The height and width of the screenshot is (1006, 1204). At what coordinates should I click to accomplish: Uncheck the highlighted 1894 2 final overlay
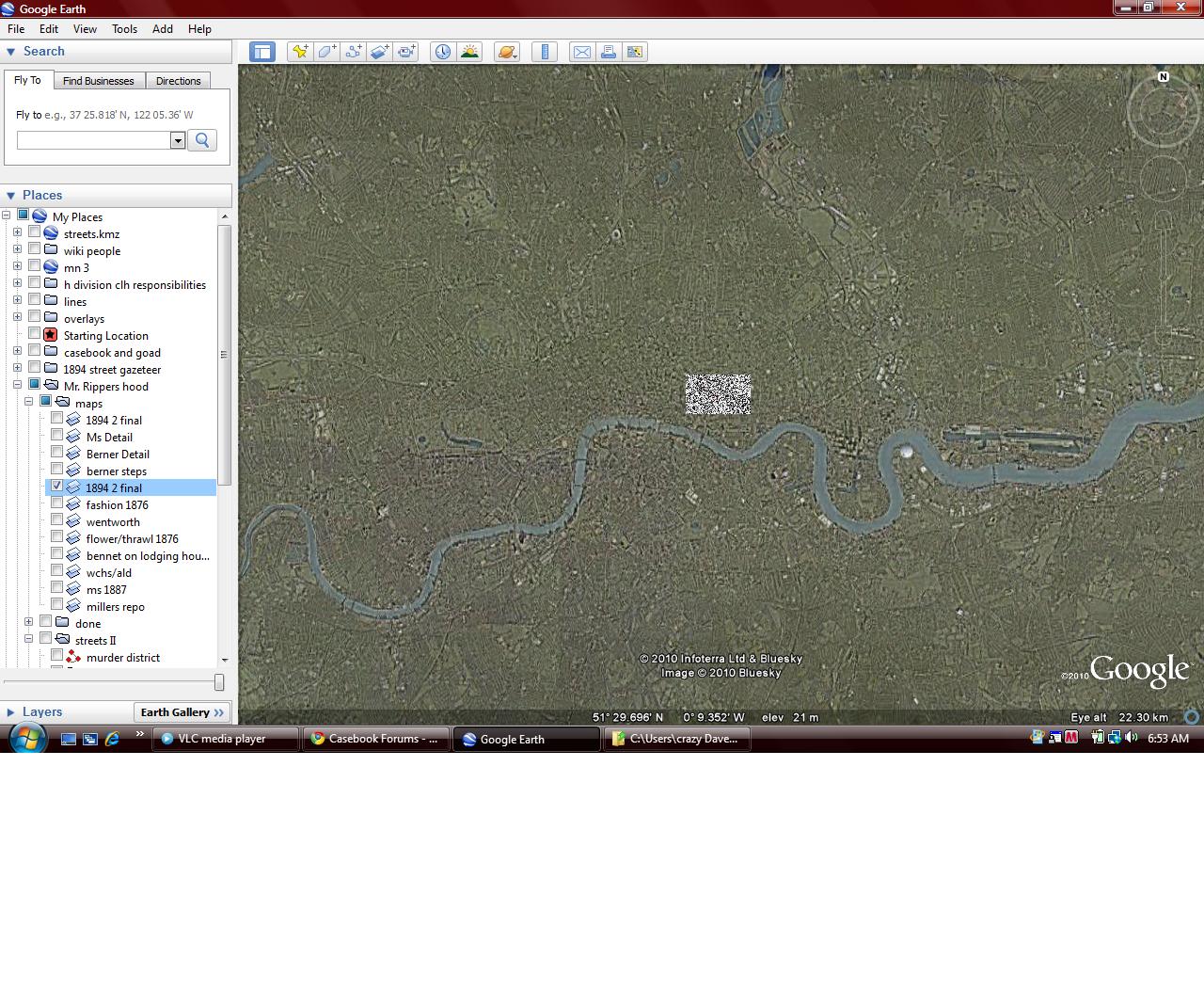57,487
